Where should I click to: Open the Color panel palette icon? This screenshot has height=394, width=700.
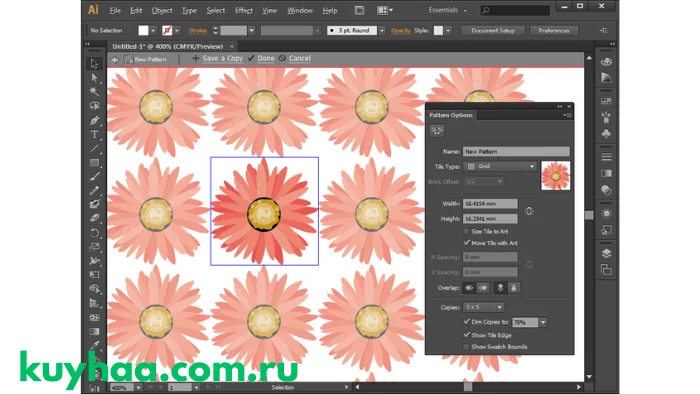pos(606,62)
